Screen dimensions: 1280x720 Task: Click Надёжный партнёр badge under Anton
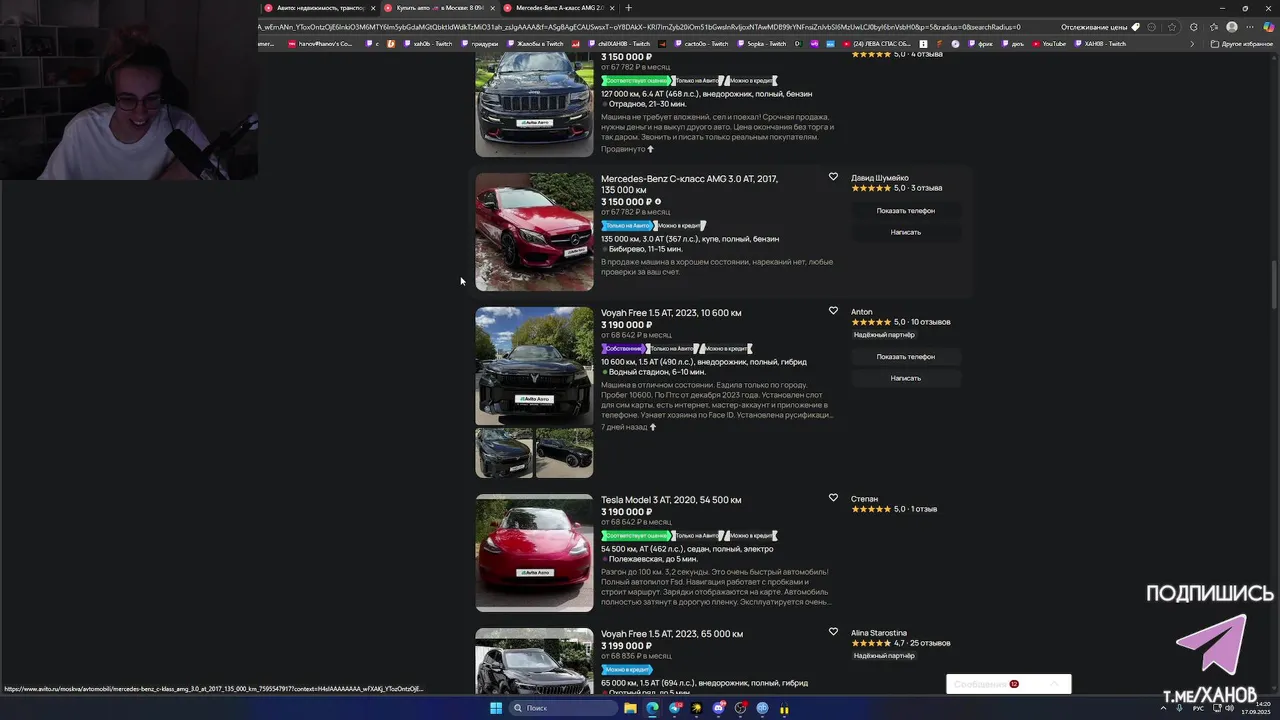(884, 335)
